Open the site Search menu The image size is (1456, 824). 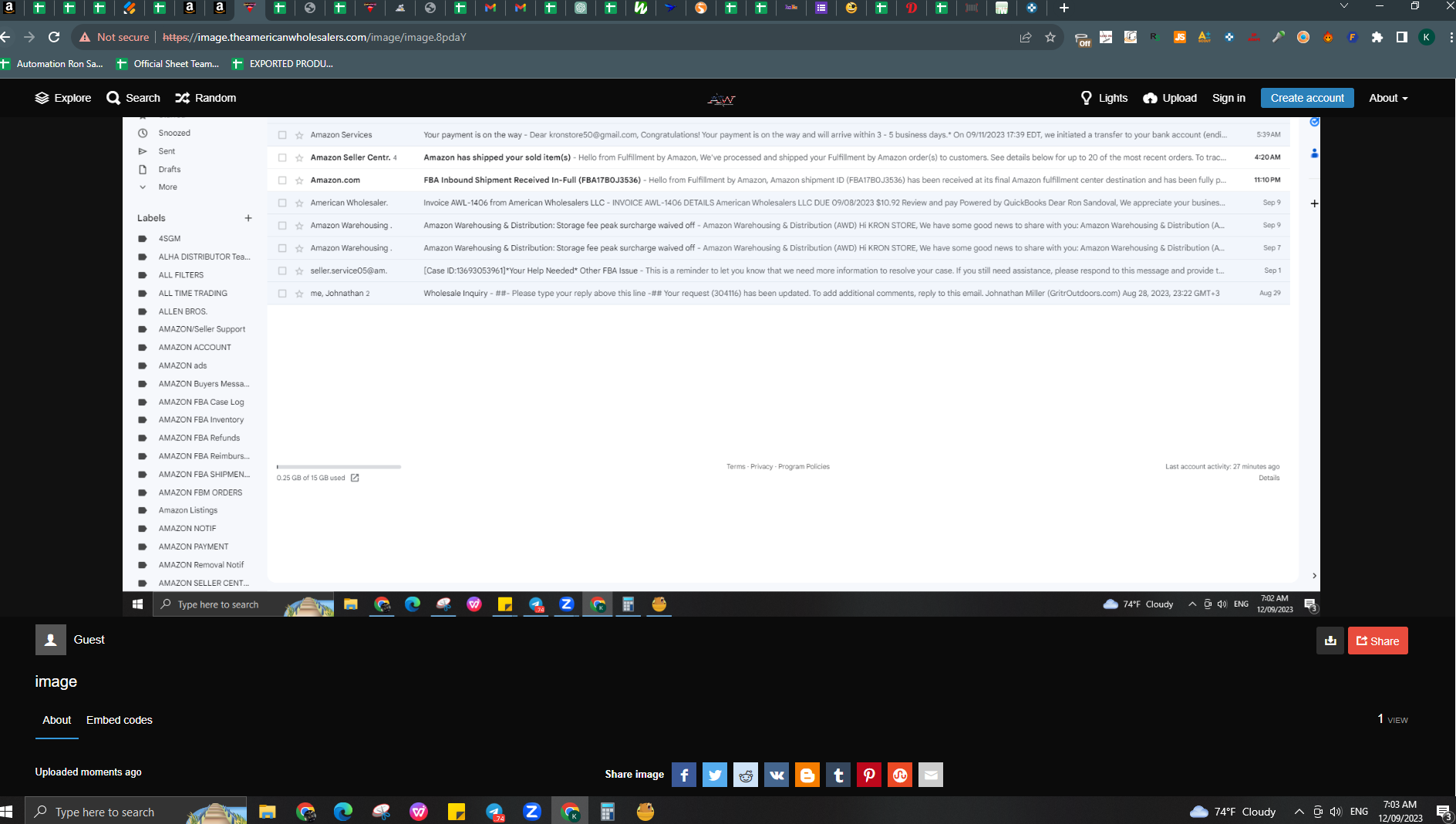click(133, 98)
